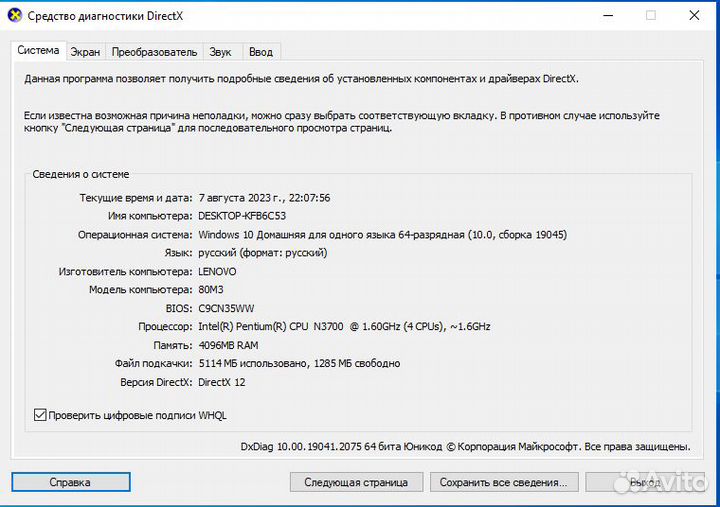
Task: Click the Сведения о системе group label
Action: [x=81, y=175]
